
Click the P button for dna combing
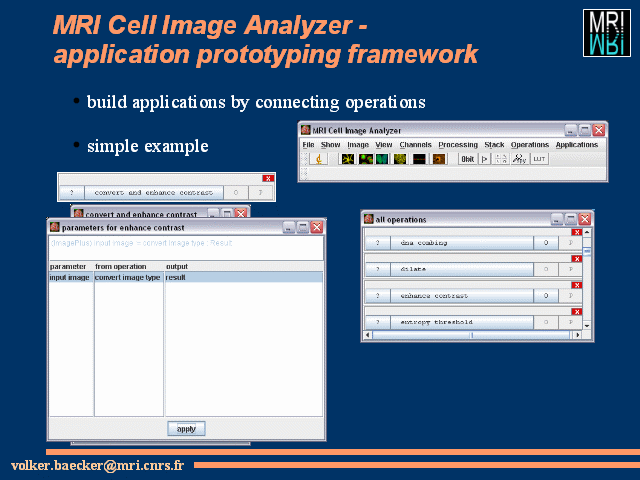coord(570,243)
